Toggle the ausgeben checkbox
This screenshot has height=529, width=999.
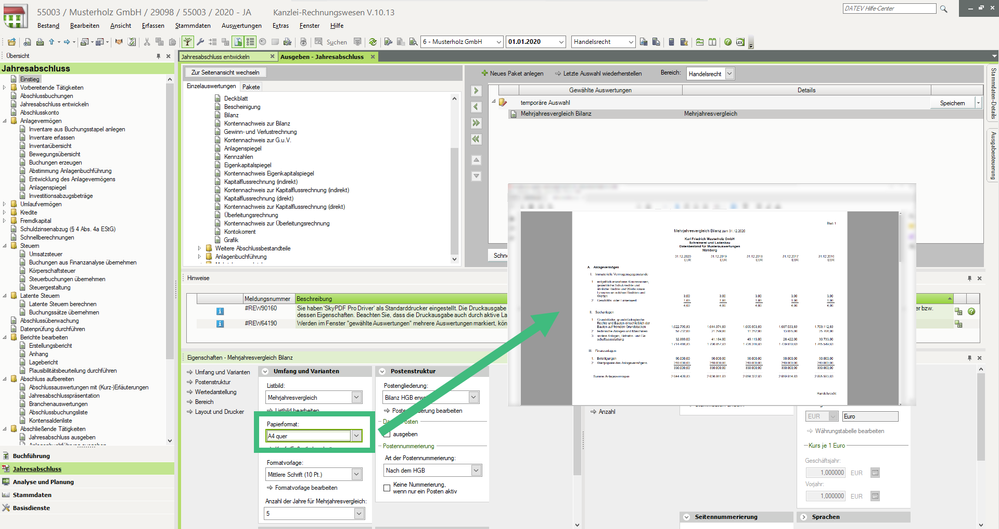tap(387, 434)
